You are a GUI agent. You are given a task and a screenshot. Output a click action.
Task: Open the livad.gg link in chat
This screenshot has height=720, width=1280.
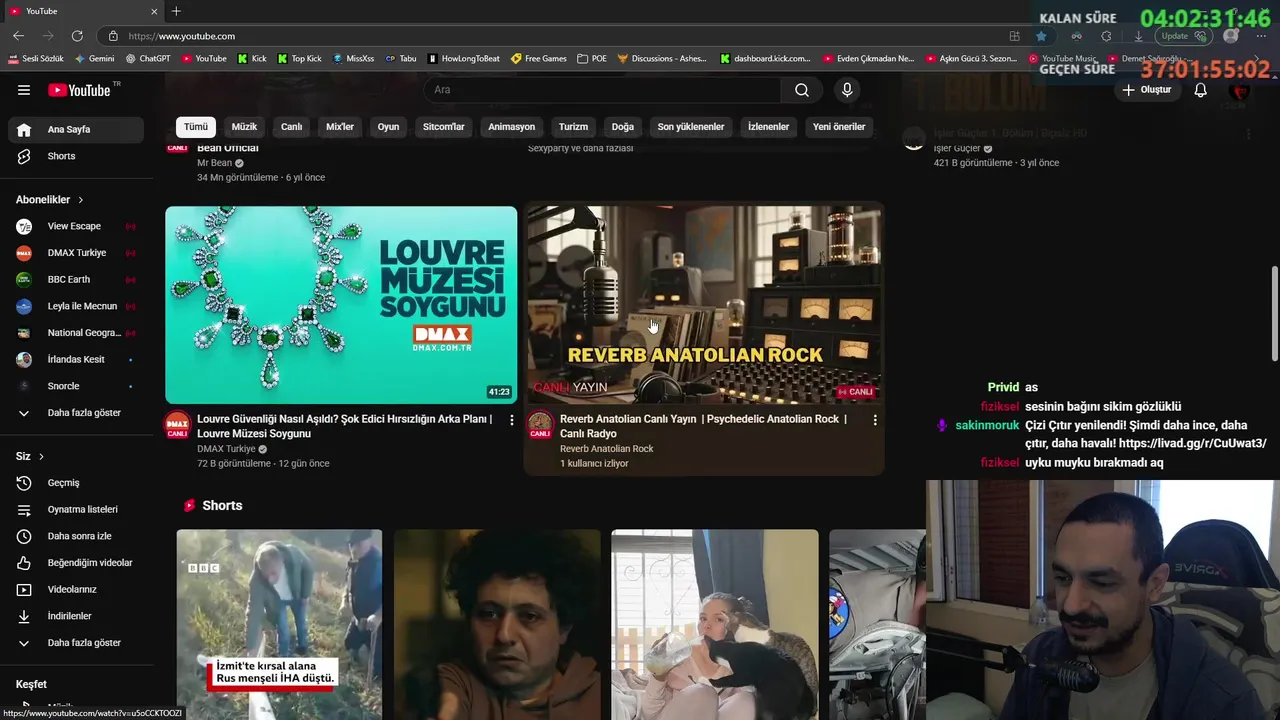click(x=1192, y=443)
